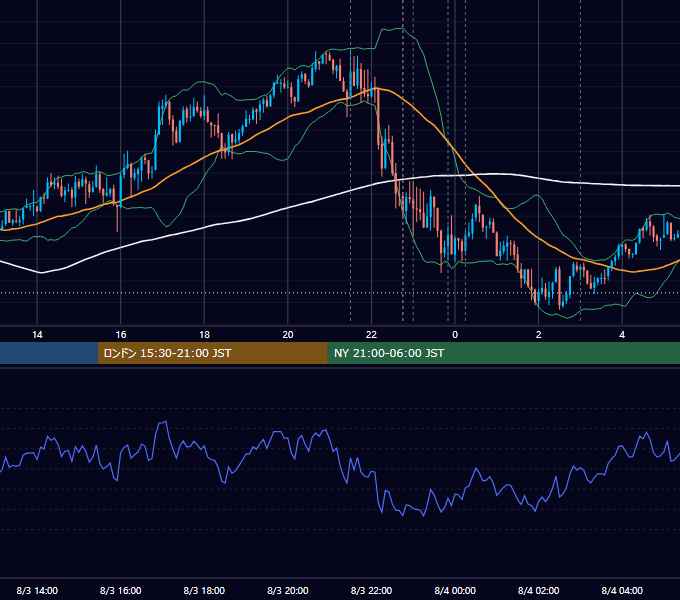Click the 8/3 14:00 date label
Image resolution: width=680 pixels, height=600 pixels.
[x=37, y=590]
